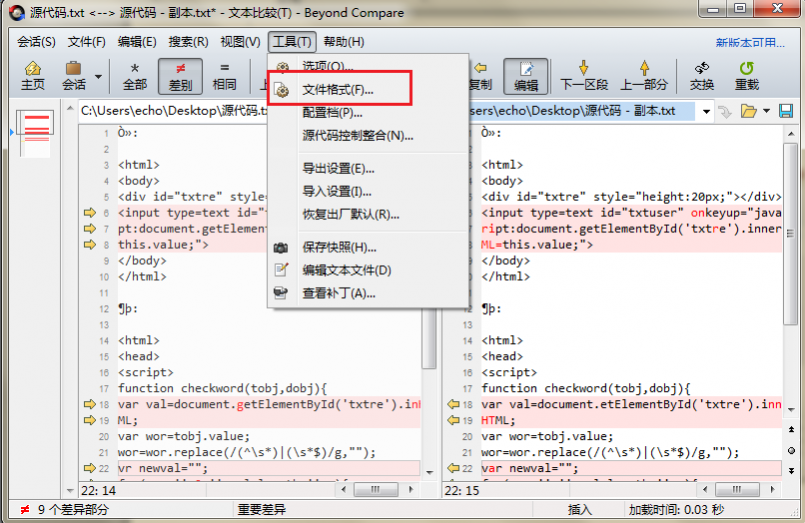
Task: Click the right file path field
Action: coord(582,111)
